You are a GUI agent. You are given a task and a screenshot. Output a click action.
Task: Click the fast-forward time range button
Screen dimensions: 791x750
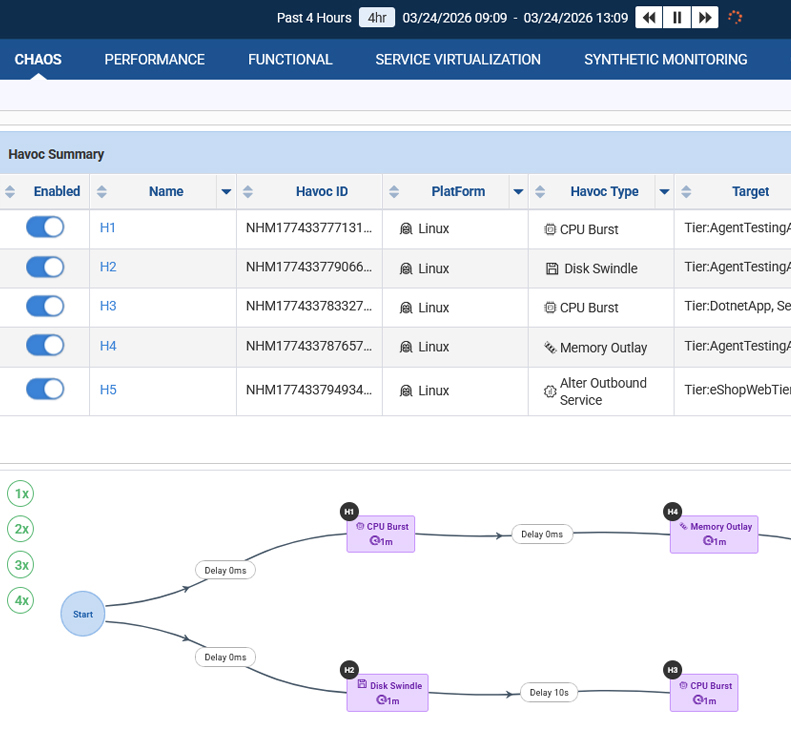pos(705,18)
